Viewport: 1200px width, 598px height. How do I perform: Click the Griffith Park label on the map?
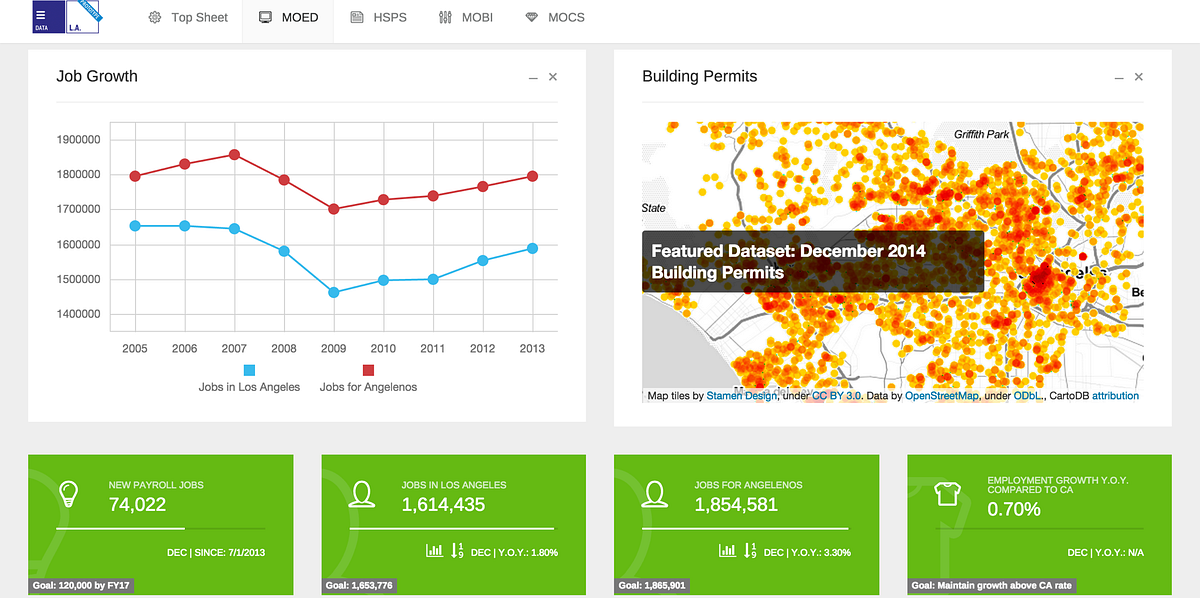982,134
